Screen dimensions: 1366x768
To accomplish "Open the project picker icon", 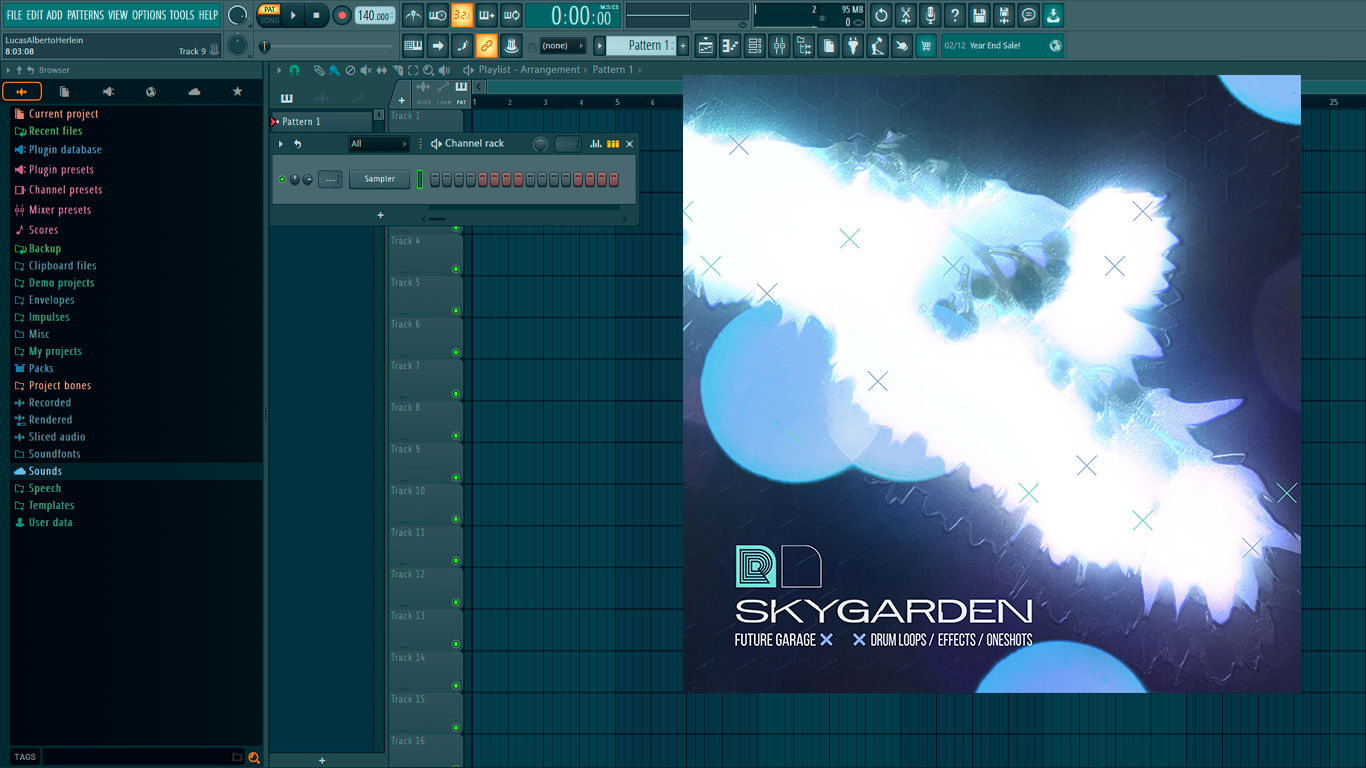I will pyautogui.click(x=828, y=45).
